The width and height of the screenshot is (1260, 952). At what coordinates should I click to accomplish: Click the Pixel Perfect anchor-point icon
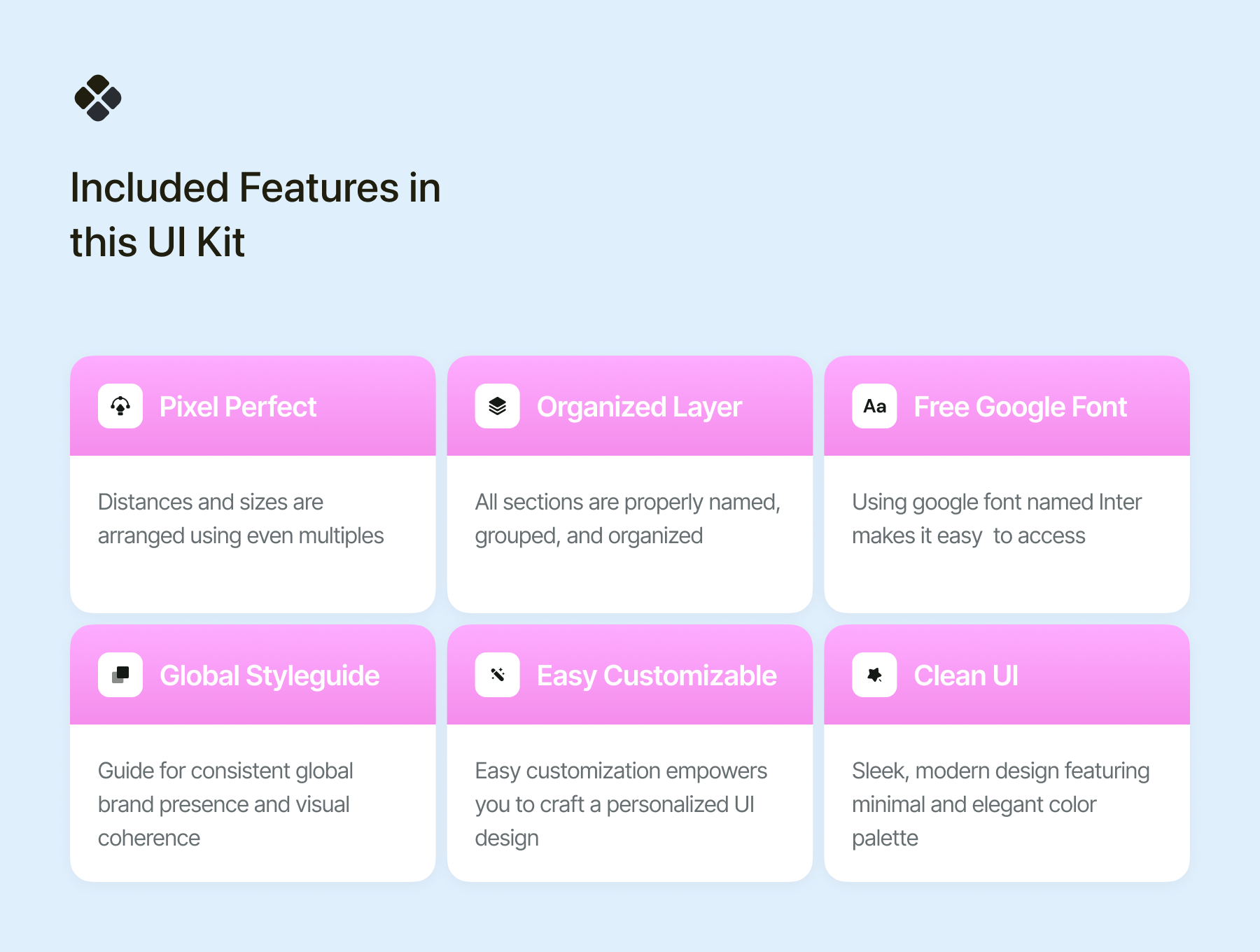(120, 406)
